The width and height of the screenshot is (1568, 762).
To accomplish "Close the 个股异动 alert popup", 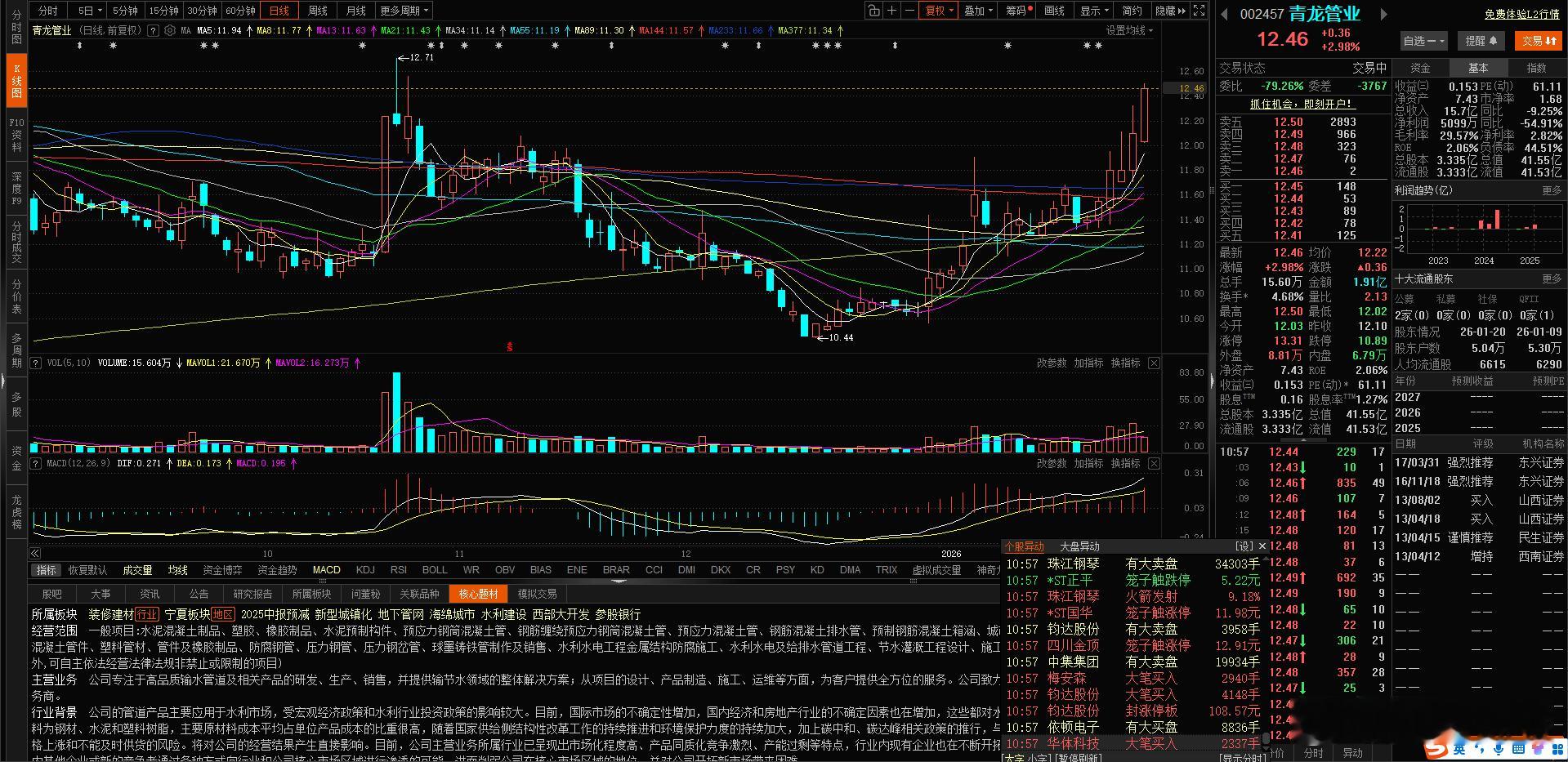I will [1262, 546].
